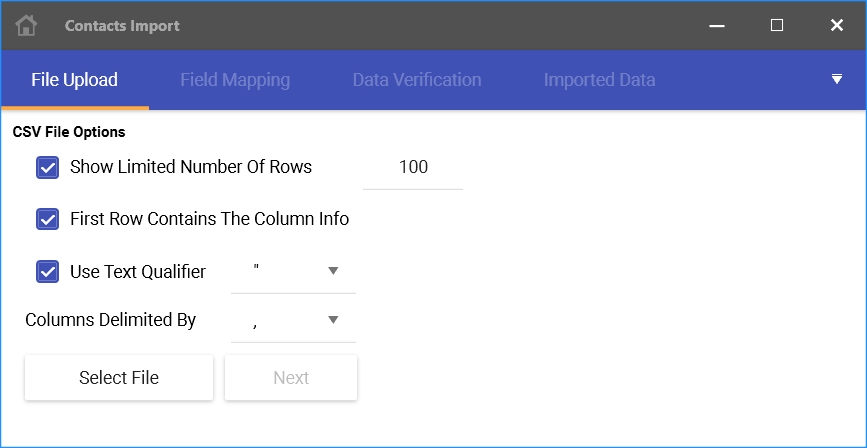
Task: Minimize the Contacts Import window
Action: [717, 25]
